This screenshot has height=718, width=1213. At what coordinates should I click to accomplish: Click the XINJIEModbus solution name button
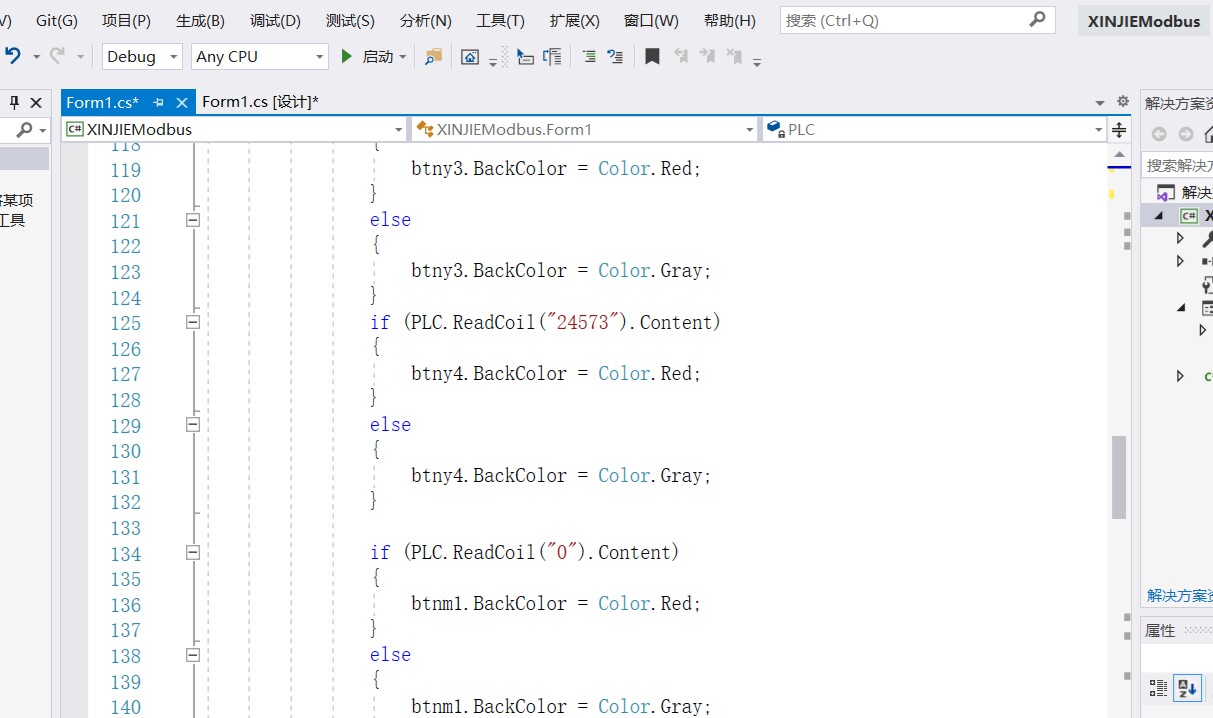click(x=1143, y=21)
